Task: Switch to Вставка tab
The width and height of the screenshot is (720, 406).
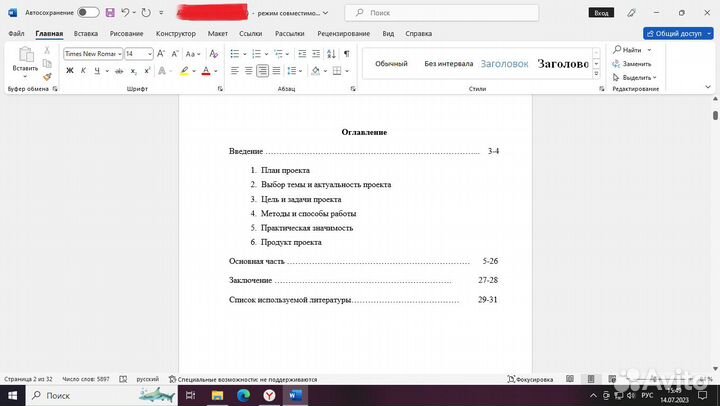Action: 86,34
